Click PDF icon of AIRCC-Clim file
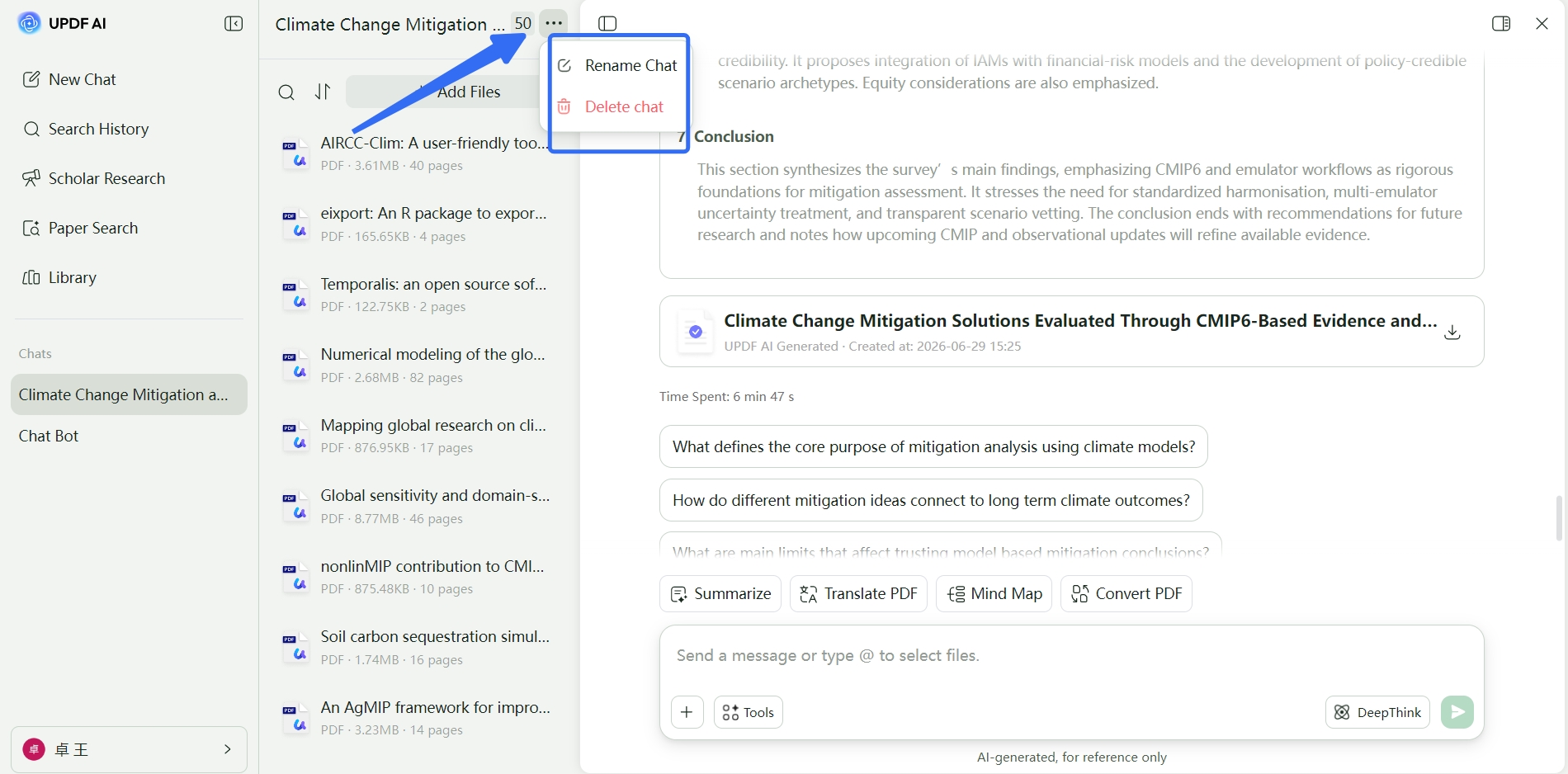 tap(295, 153)
